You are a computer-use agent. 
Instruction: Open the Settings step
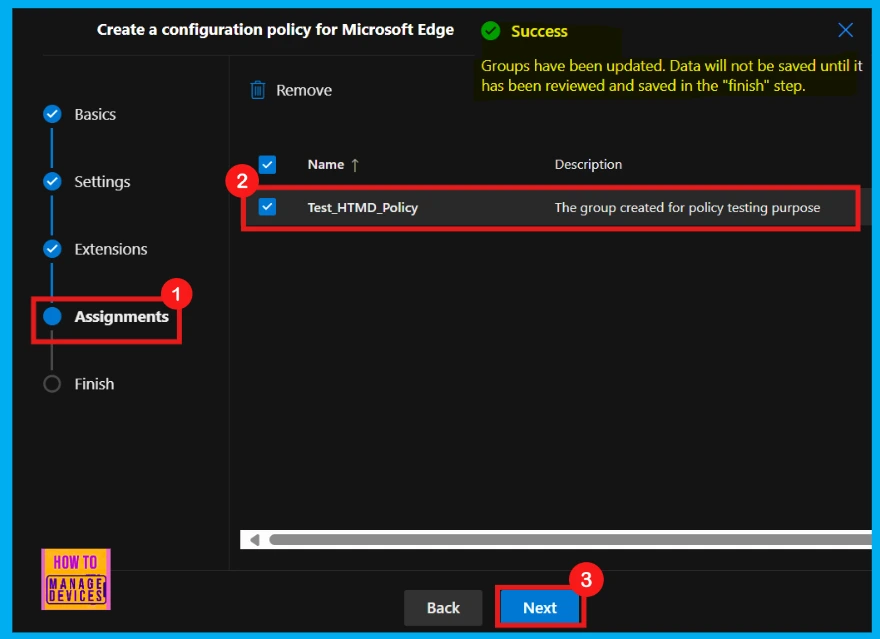(x=102, y=182)
